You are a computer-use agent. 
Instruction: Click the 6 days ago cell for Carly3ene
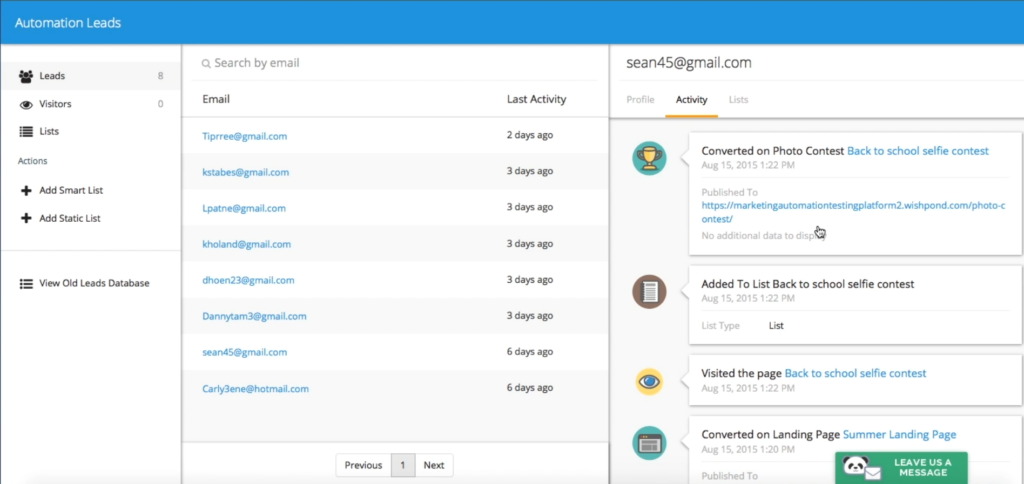[x=530, y=387]
